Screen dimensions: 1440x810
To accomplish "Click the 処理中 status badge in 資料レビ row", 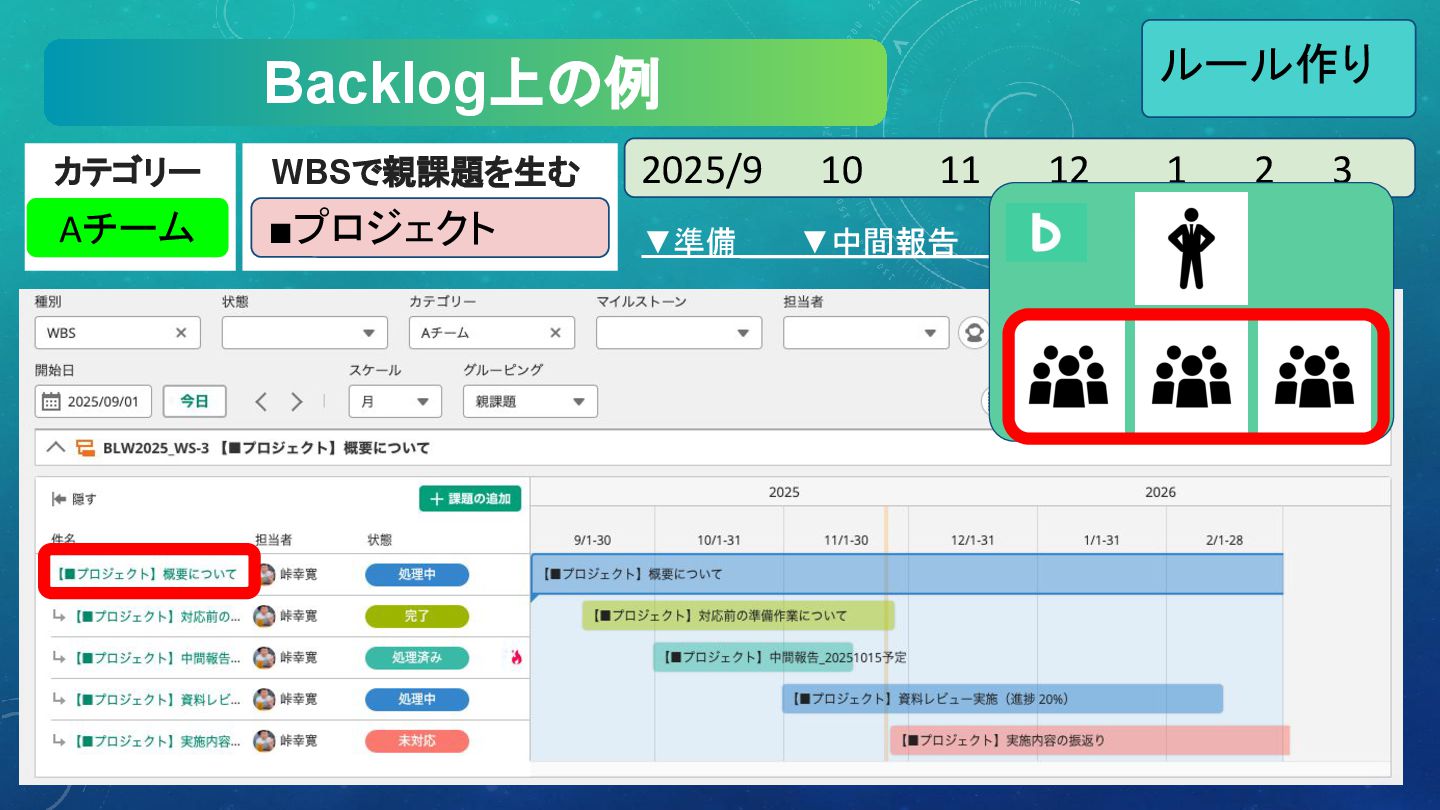I will (x=417, y=699).
